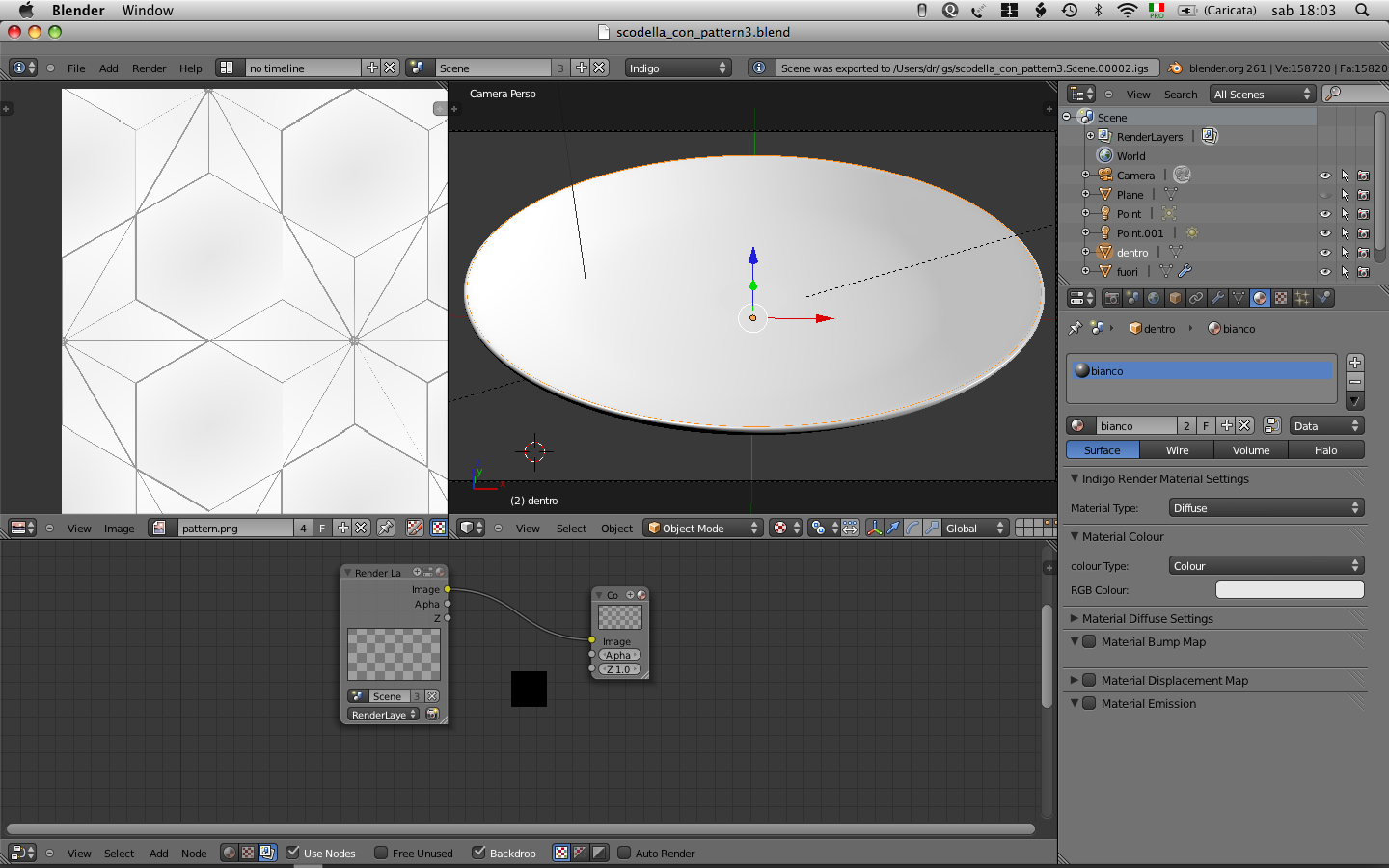
Task: Switch to Modifiers wrench properties tab
Action: pos(1217,298)
